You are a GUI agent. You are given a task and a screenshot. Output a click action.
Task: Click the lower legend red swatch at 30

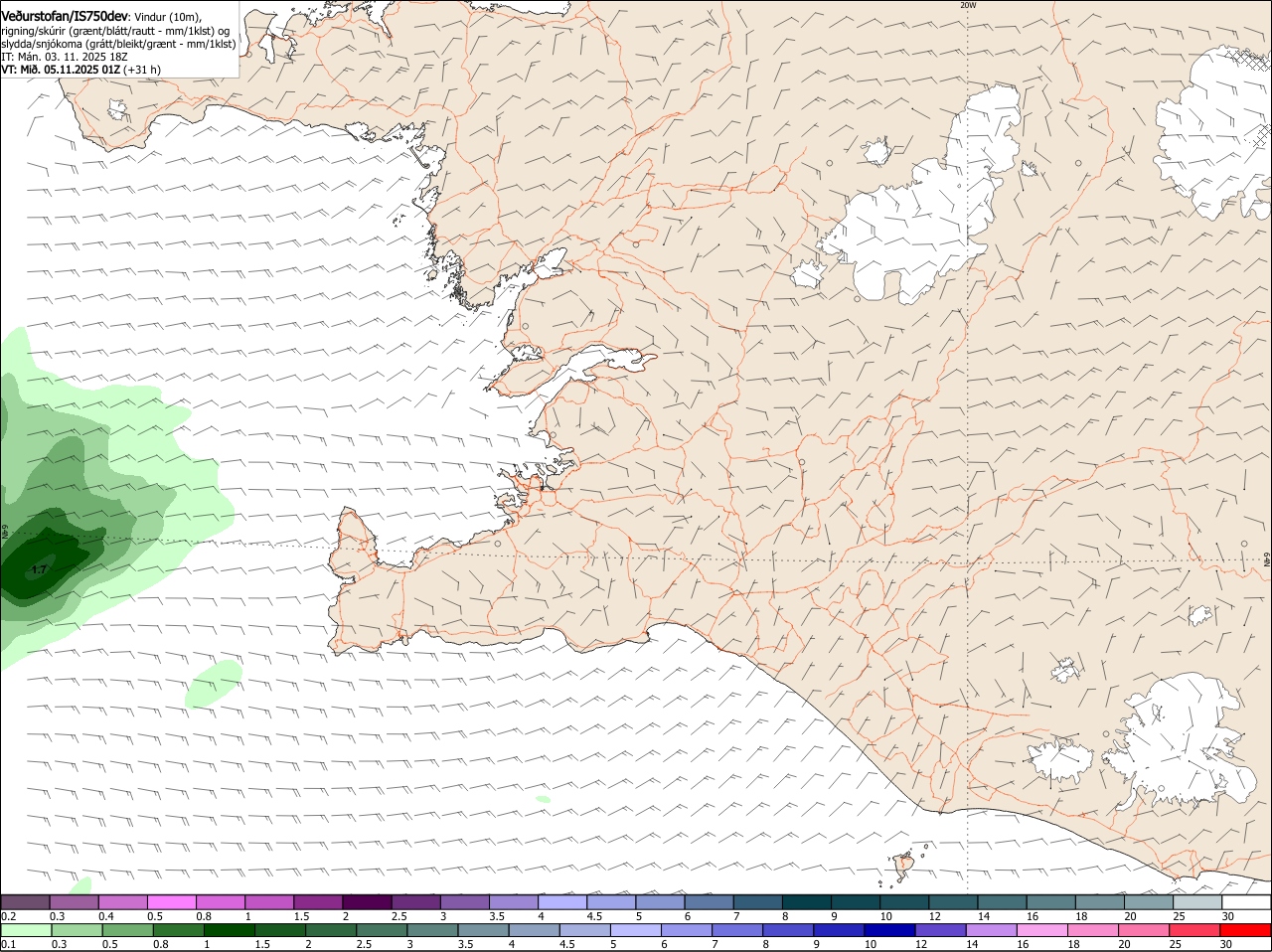1245,930
